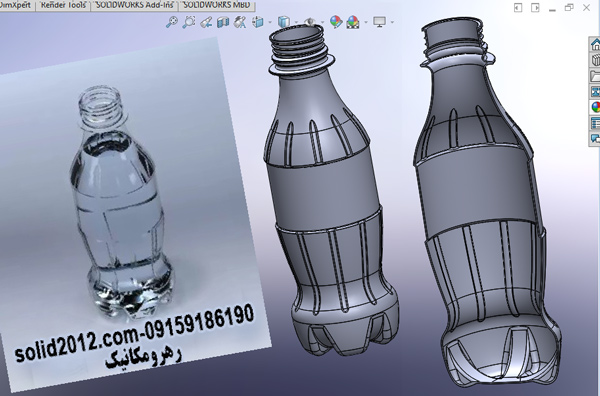Expand the Apply Scene dropdown arrow
600x396 pixels.
point(366,22)
